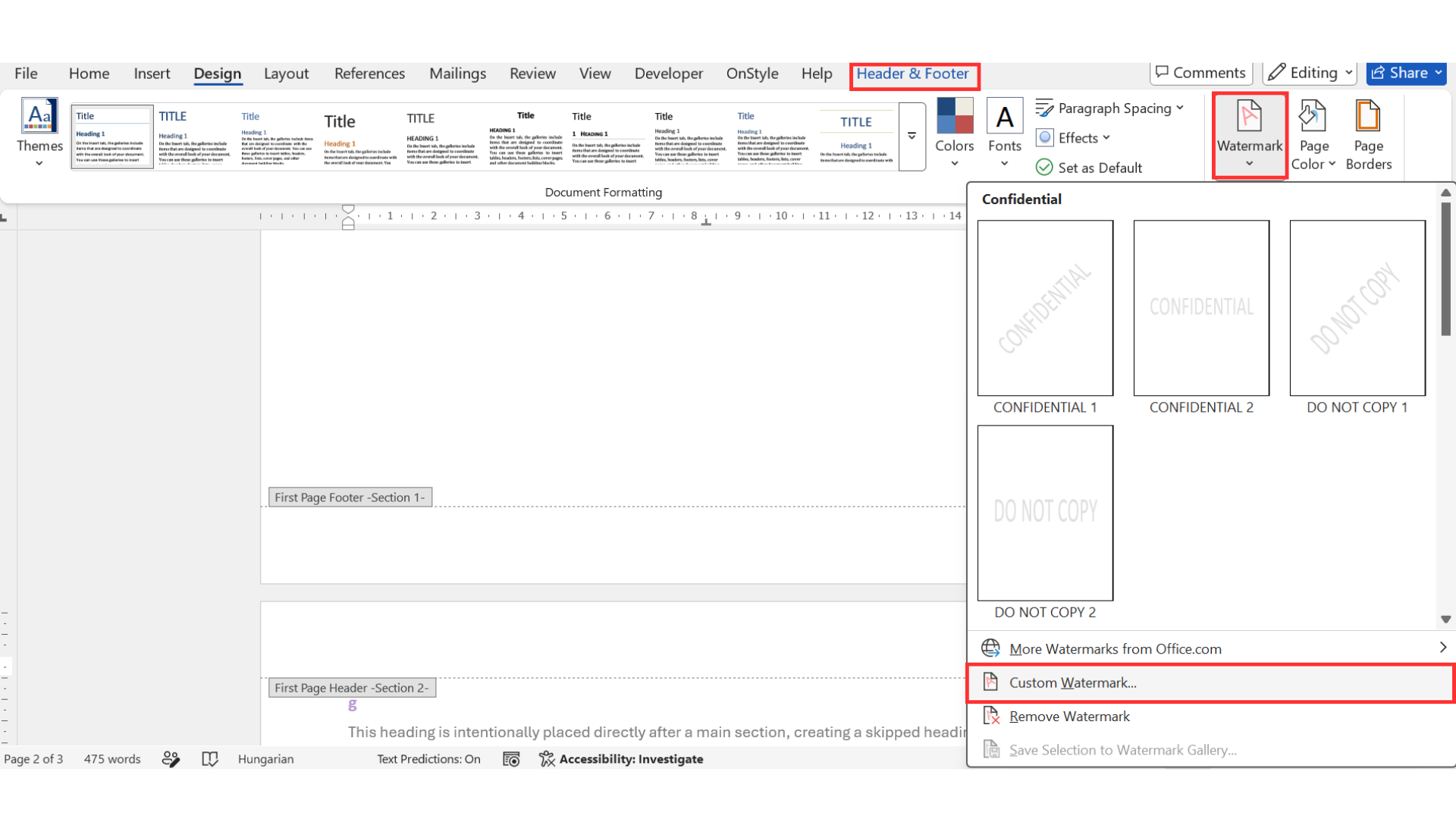Screen dimensions: 1456x819
Task: Click the Comments speech bubble button
Action: pos(1201,73)
